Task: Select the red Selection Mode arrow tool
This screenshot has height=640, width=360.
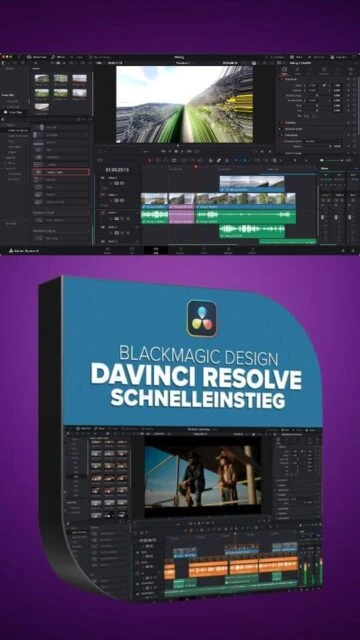Action: [x=149, y=160]
